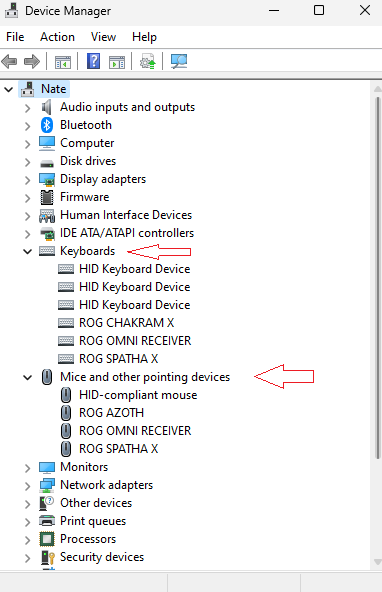
Task: Expand the Display adapters chevron
Action: [27, 180]
